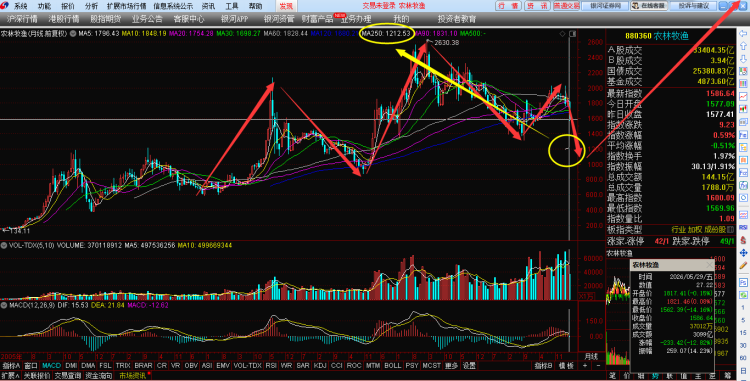Open the 分析 menu
This screenshot has width=750, height=381.
tap(91, 6)
